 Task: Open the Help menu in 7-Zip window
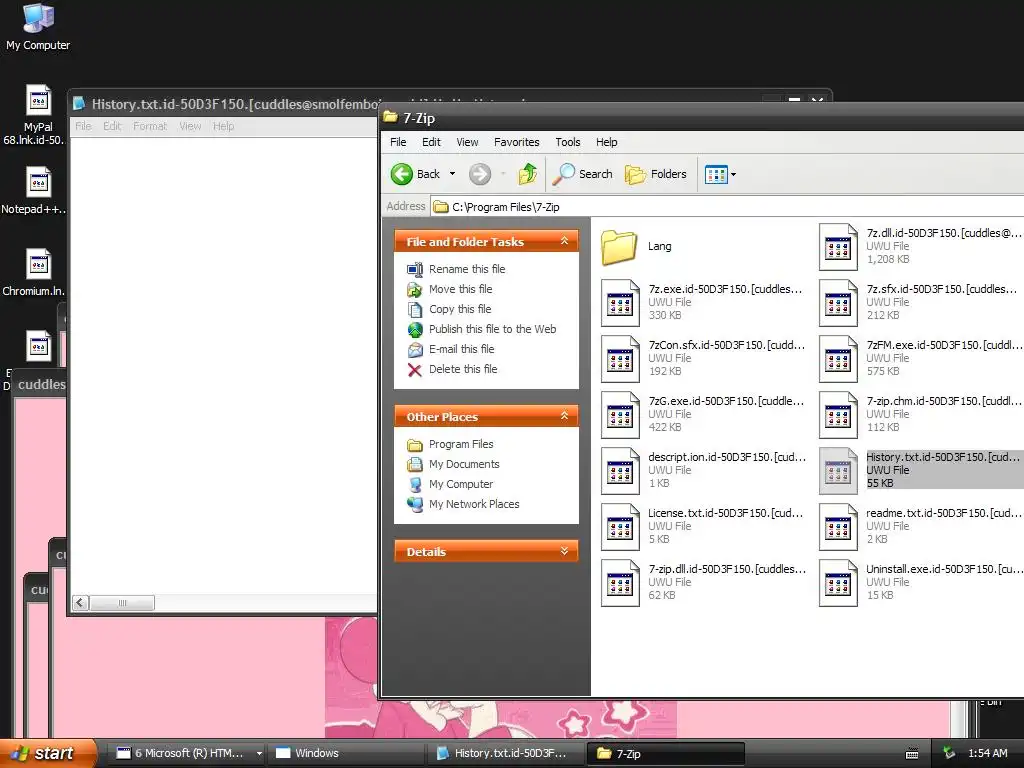point(606,142)
